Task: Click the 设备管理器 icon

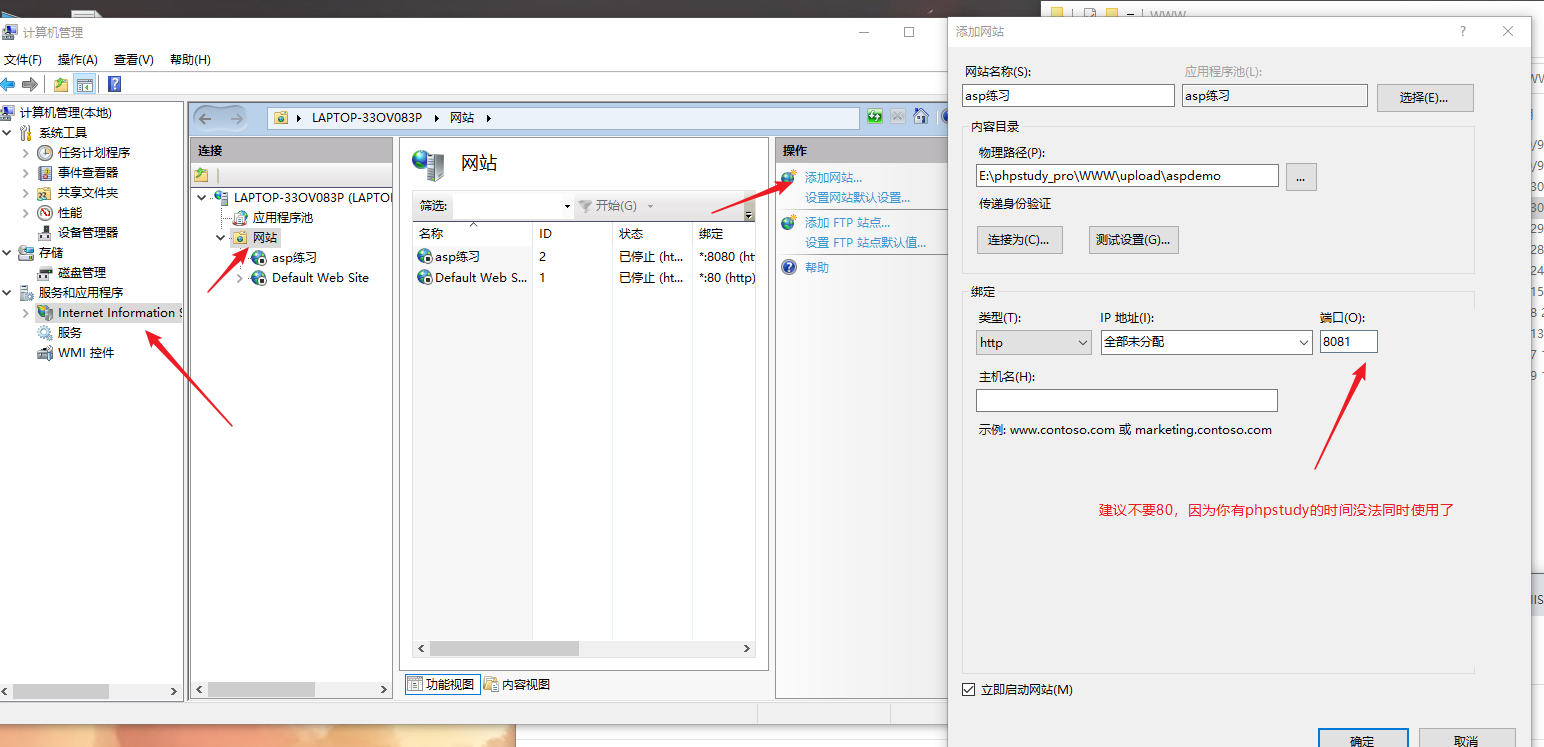Action: tap(45, 232)
